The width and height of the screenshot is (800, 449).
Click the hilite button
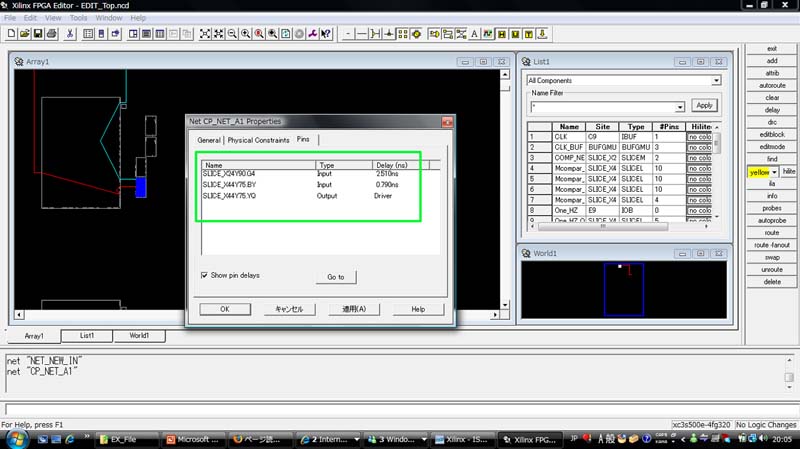click(x=789, y=171)
